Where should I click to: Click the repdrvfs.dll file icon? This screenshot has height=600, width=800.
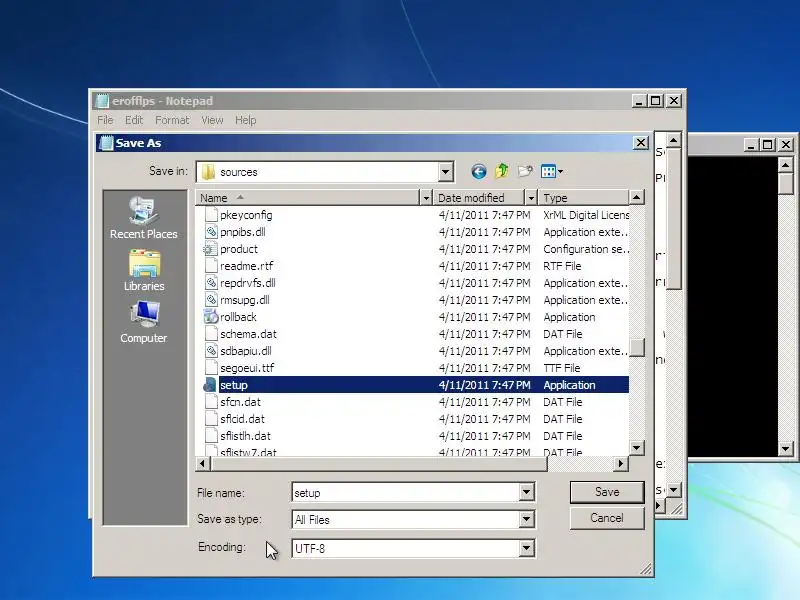point(211,283)
